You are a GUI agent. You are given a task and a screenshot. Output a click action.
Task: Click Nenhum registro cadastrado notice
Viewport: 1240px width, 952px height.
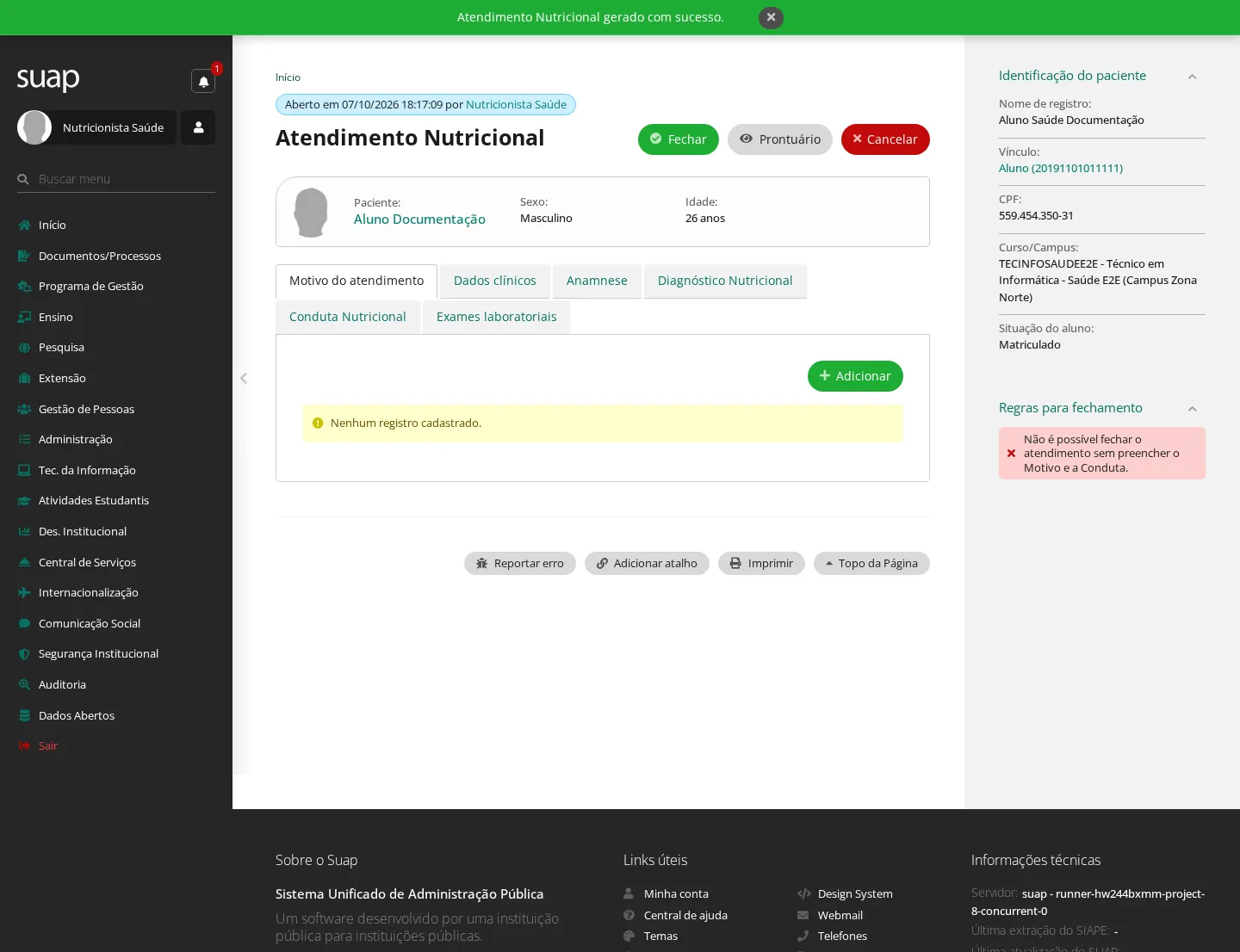click(603, 423)
